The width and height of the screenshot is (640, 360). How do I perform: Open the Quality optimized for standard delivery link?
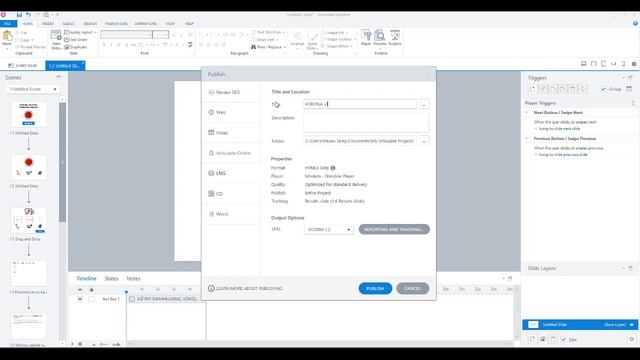(x=336, y=184)
